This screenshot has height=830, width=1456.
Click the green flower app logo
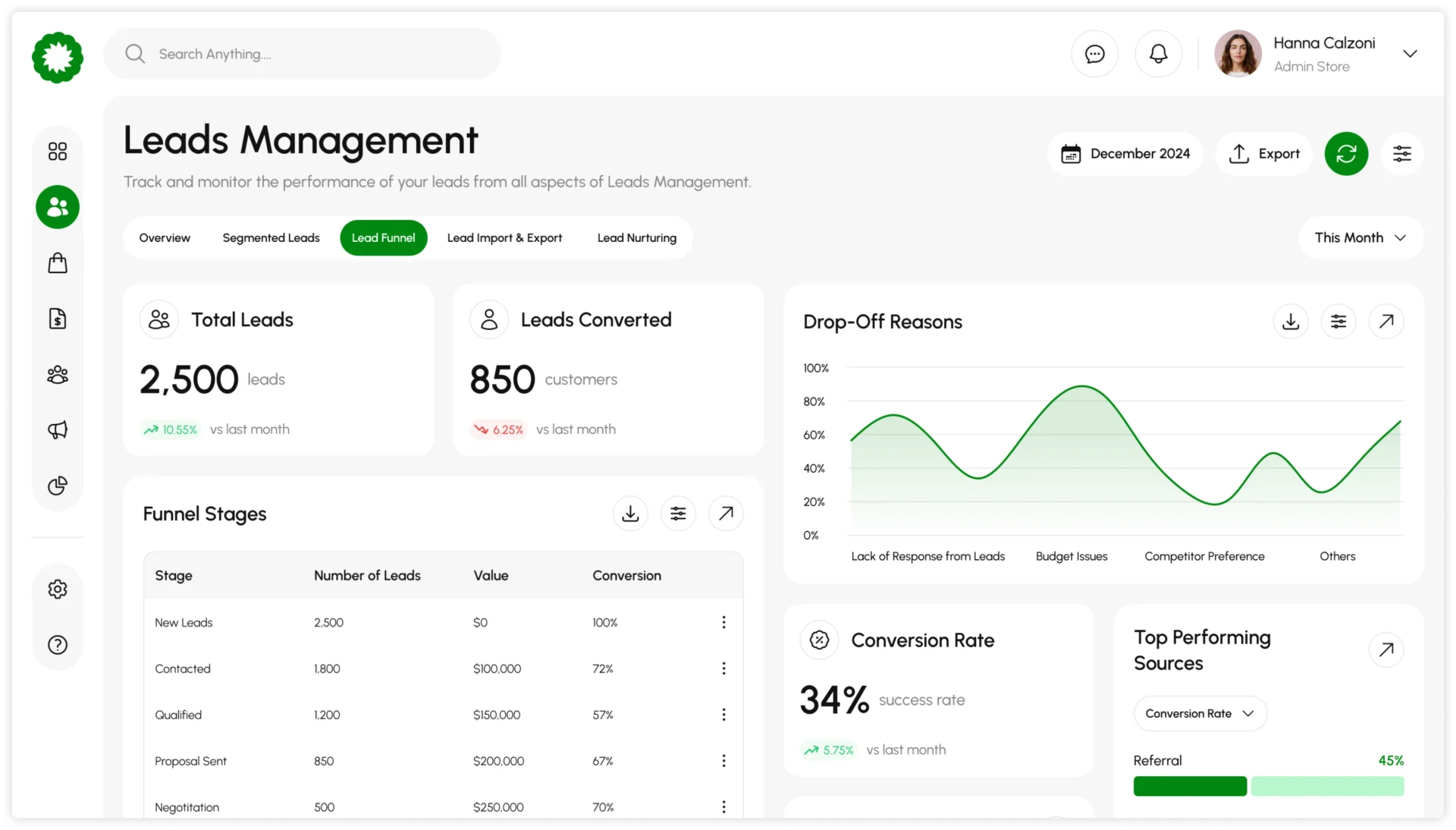click(58, 57)
